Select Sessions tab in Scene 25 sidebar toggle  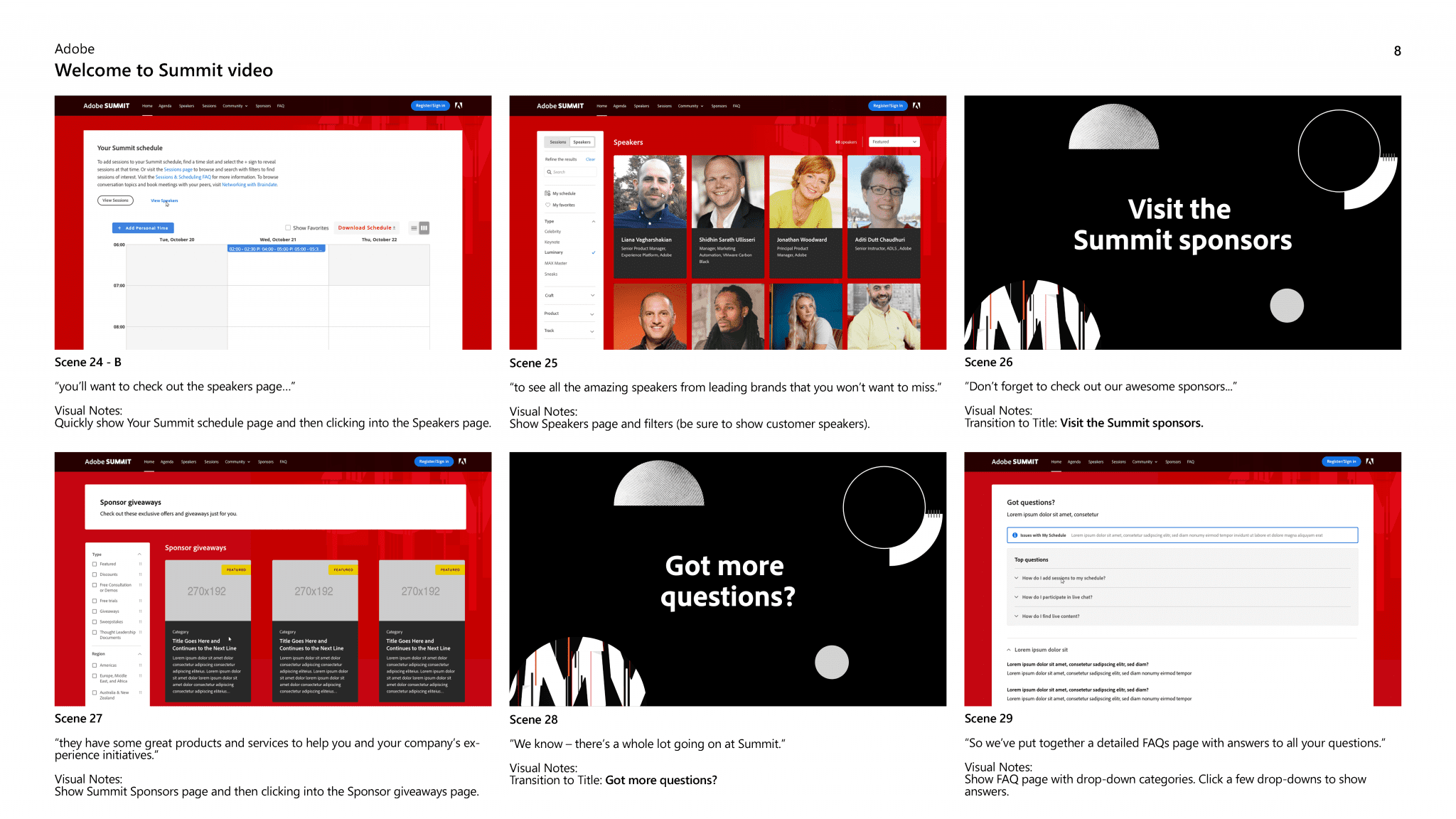pos(558,142)
